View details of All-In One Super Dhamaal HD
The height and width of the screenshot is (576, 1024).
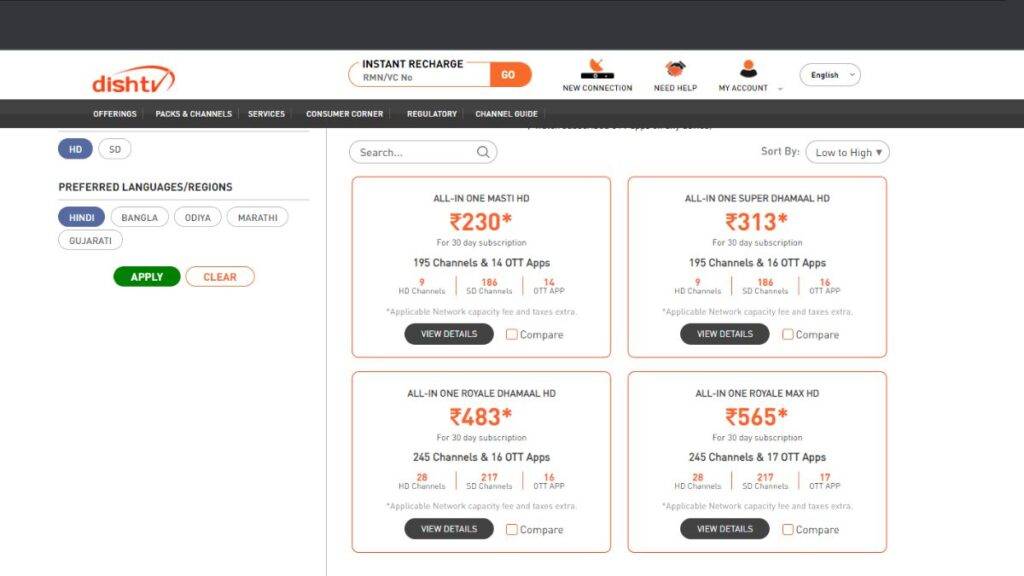click(x=723, y=334)
